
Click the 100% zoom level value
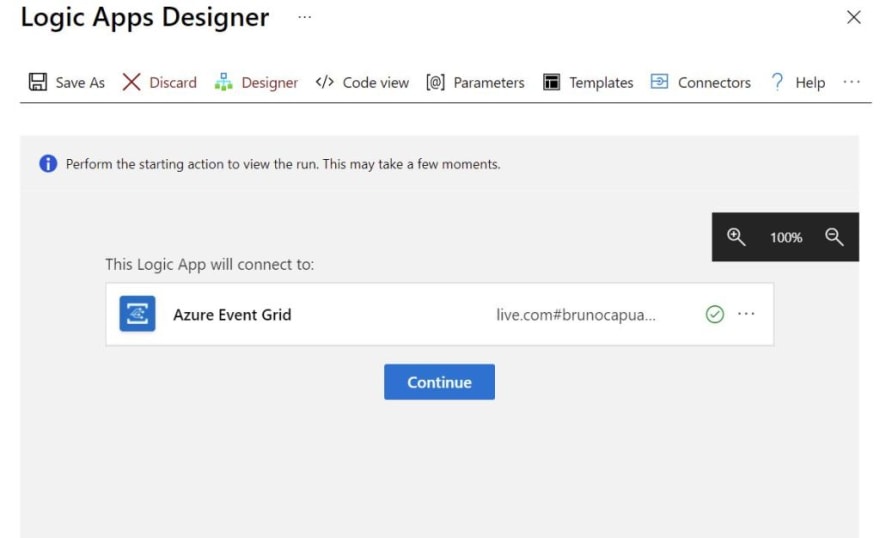786,237
